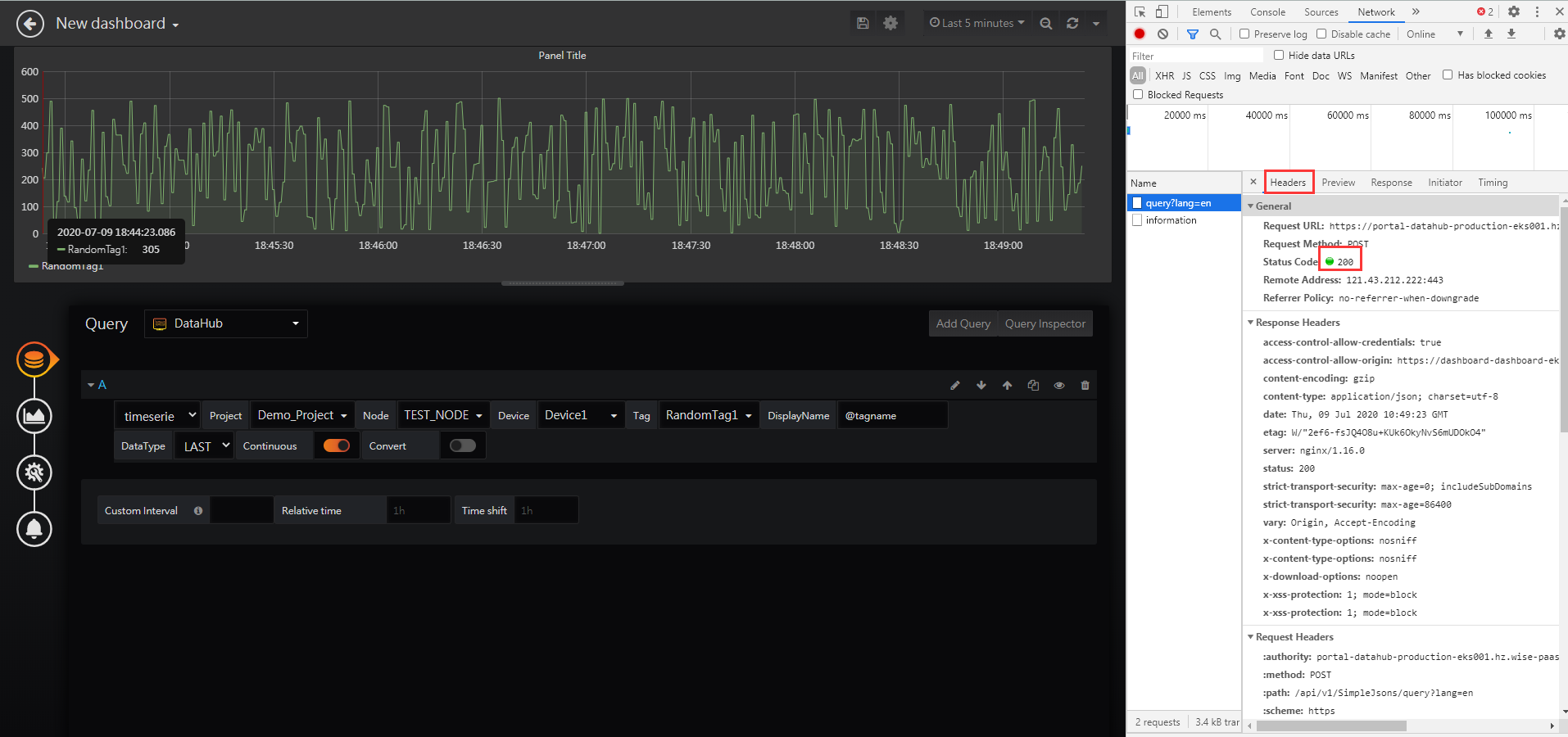Enable the Convert switch
Viewport: 1568px width, 737px height.
point(463,445)
